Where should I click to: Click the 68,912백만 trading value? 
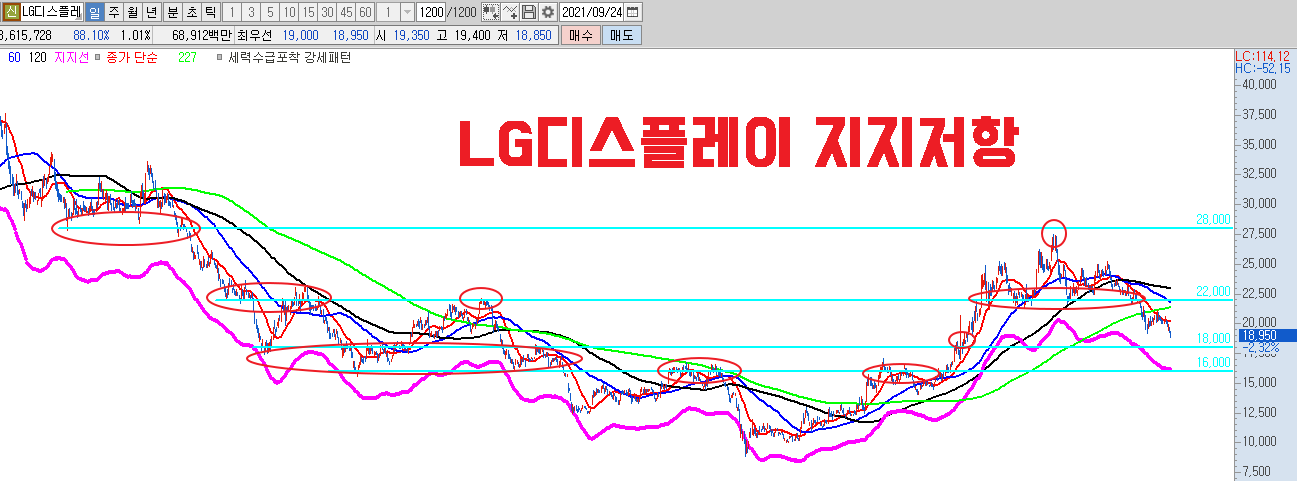click(202, 35)
